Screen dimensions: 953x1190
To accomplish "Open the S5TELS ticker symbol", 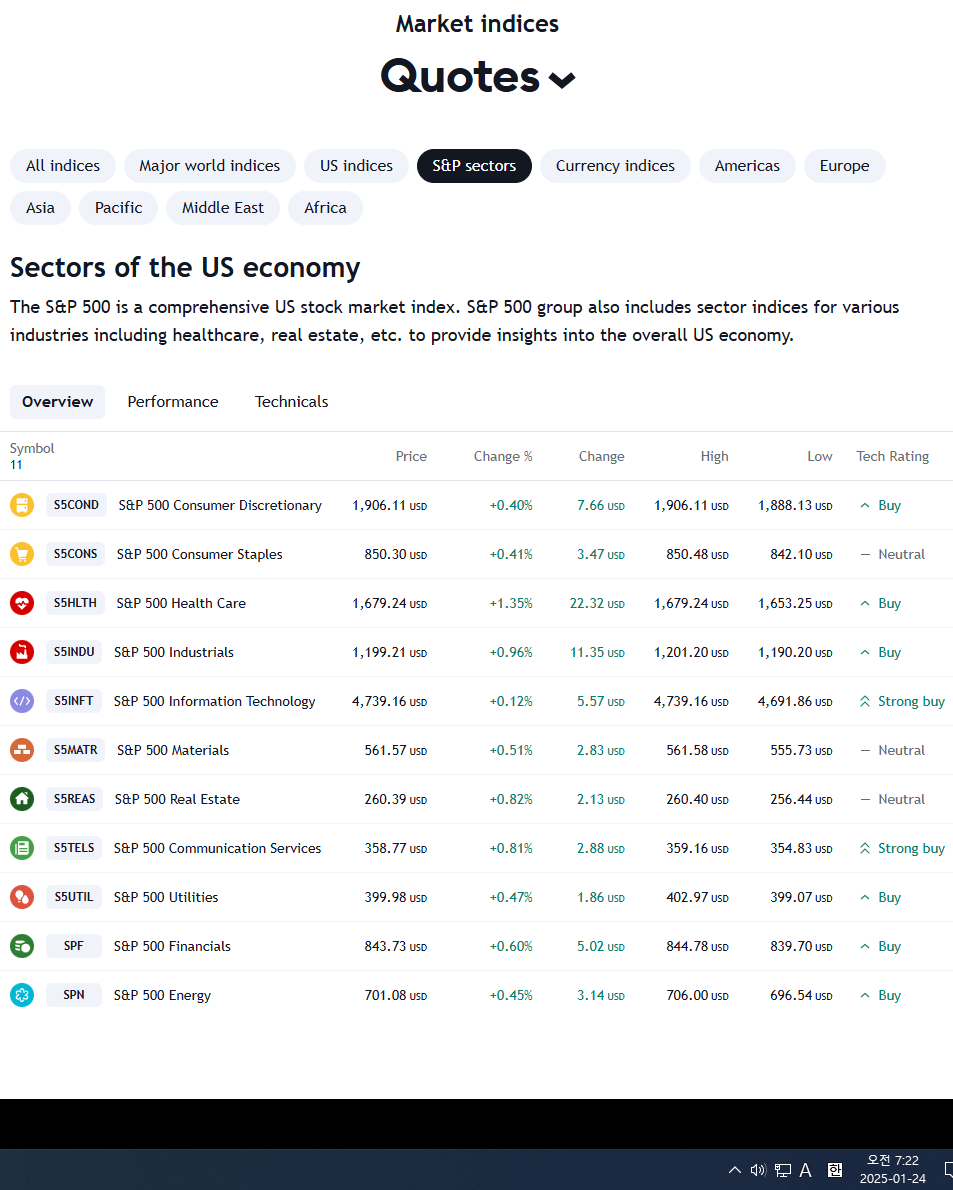I will [74, 848].
